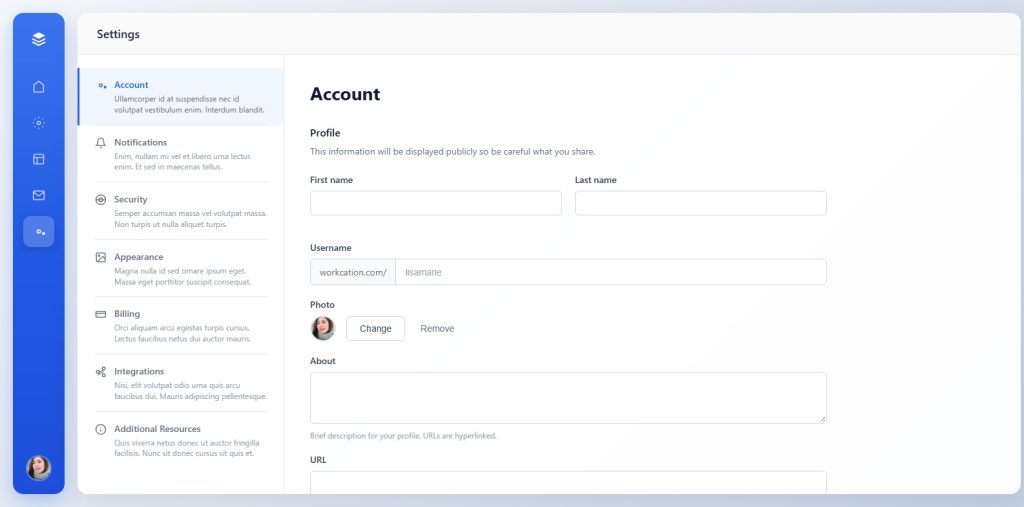This screenshot has height=507, width=1024.
Task: Click the Last name label
Action: tap(596, 180)
